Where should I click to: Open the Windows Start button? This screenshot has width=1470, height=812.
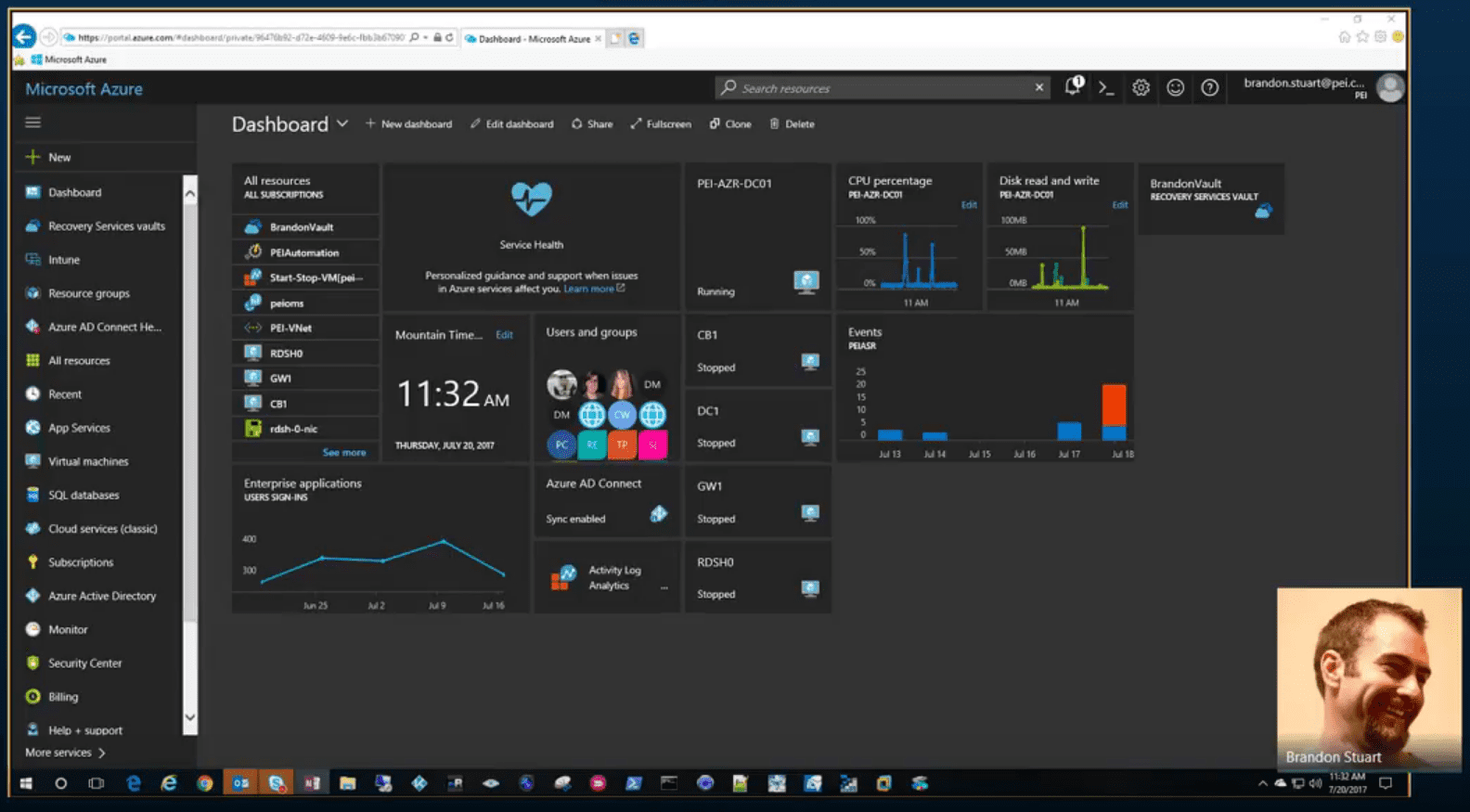[x=26, y=783]
